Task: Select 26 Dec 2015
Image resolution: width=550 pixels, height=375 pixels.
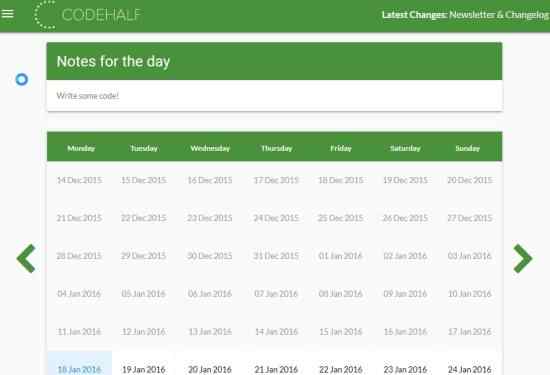Action: pyautogui.click(x=405, y=218)
